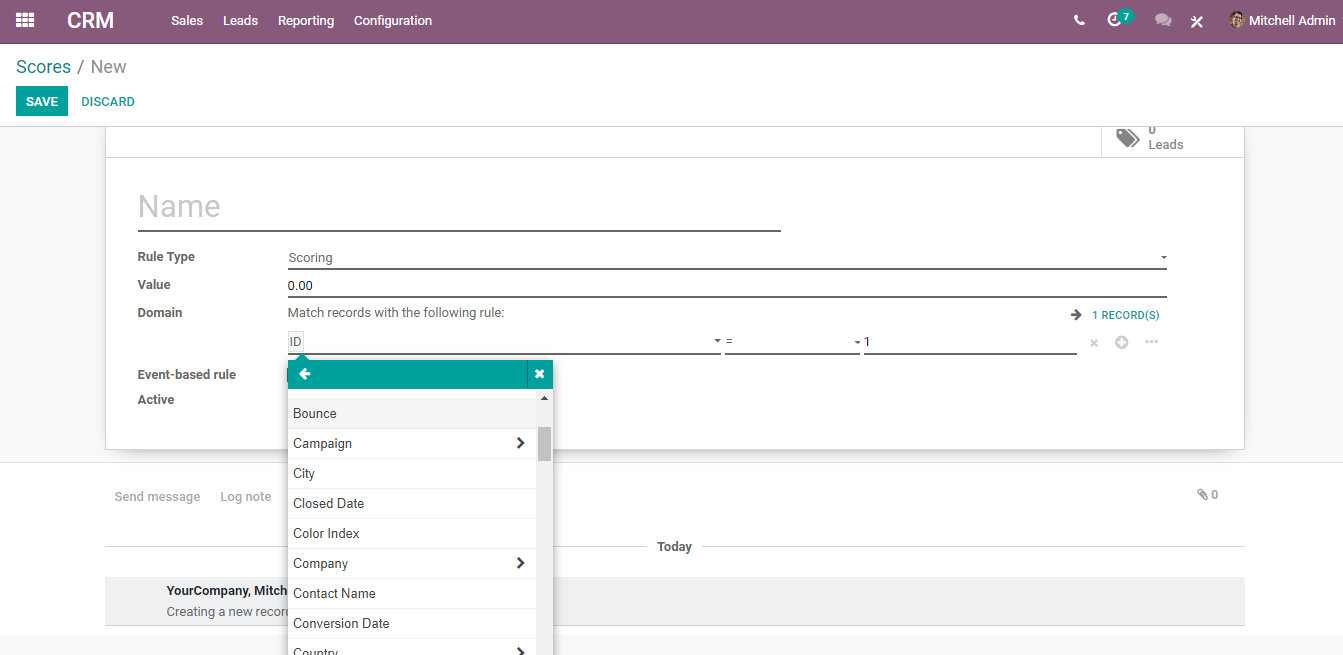Click the domain value field containing 1

point(970,342)
